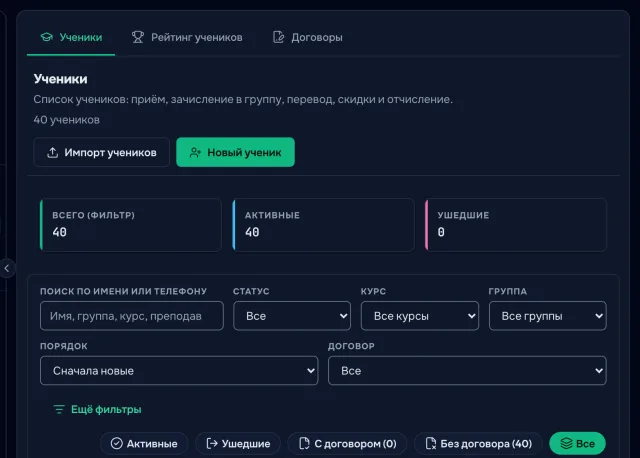Viewport: 640px width, 458px height.
Task: Open the Порядок dropdown Сначала новые
Action: coord(179,371)
